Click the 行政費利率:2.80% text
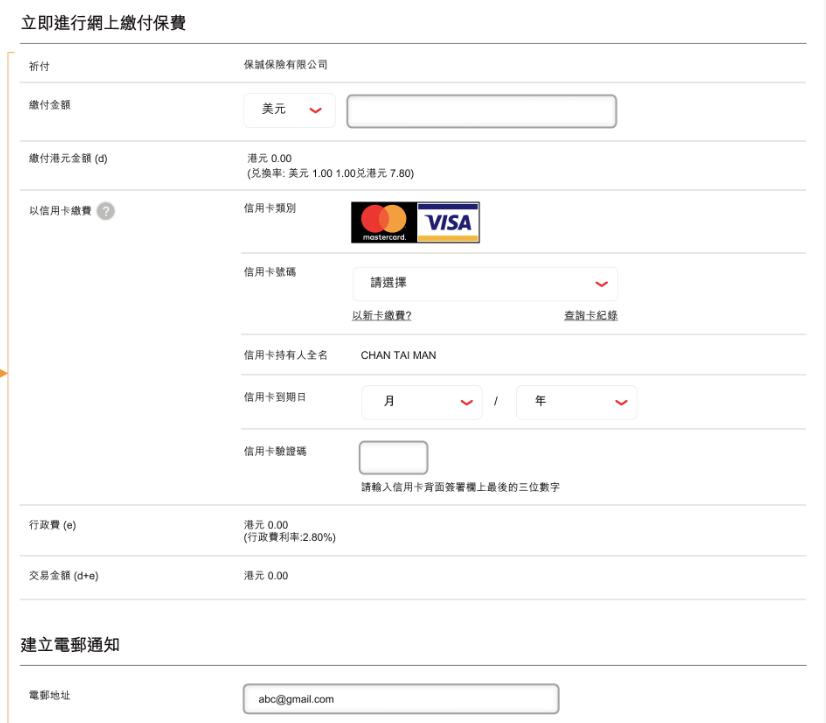The image size is (826, 723). (x=290, y=537)
